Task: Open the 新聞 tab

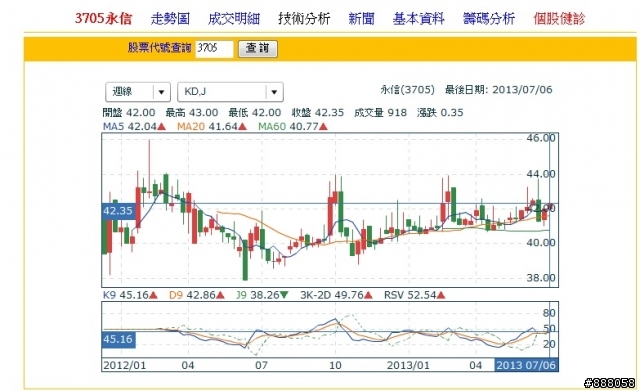Action: pos(361,18)
